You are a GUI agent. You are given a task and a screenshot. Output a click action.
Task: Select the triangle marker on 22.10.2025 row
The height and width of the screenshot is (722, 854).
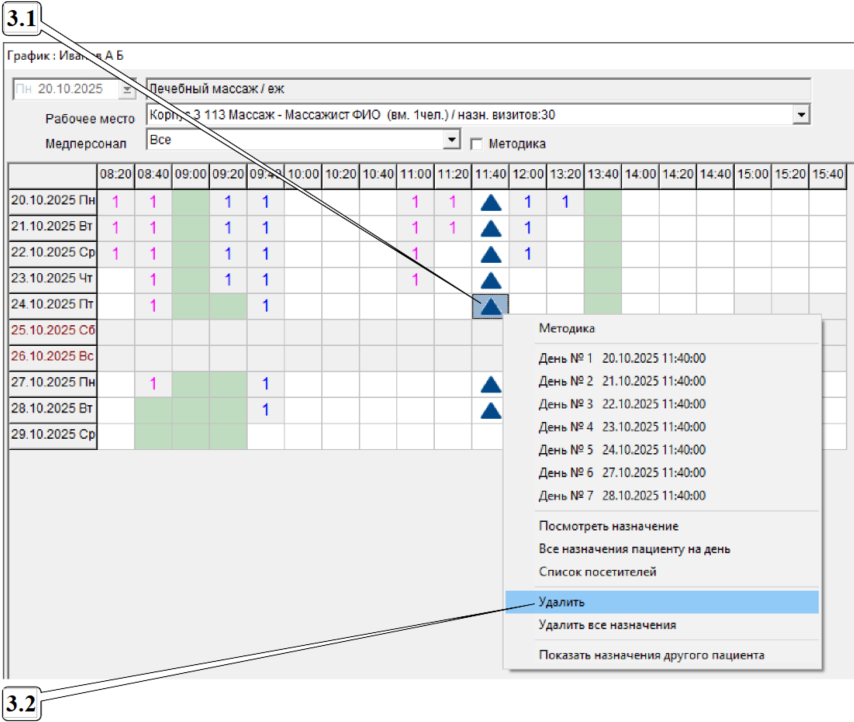490,254
